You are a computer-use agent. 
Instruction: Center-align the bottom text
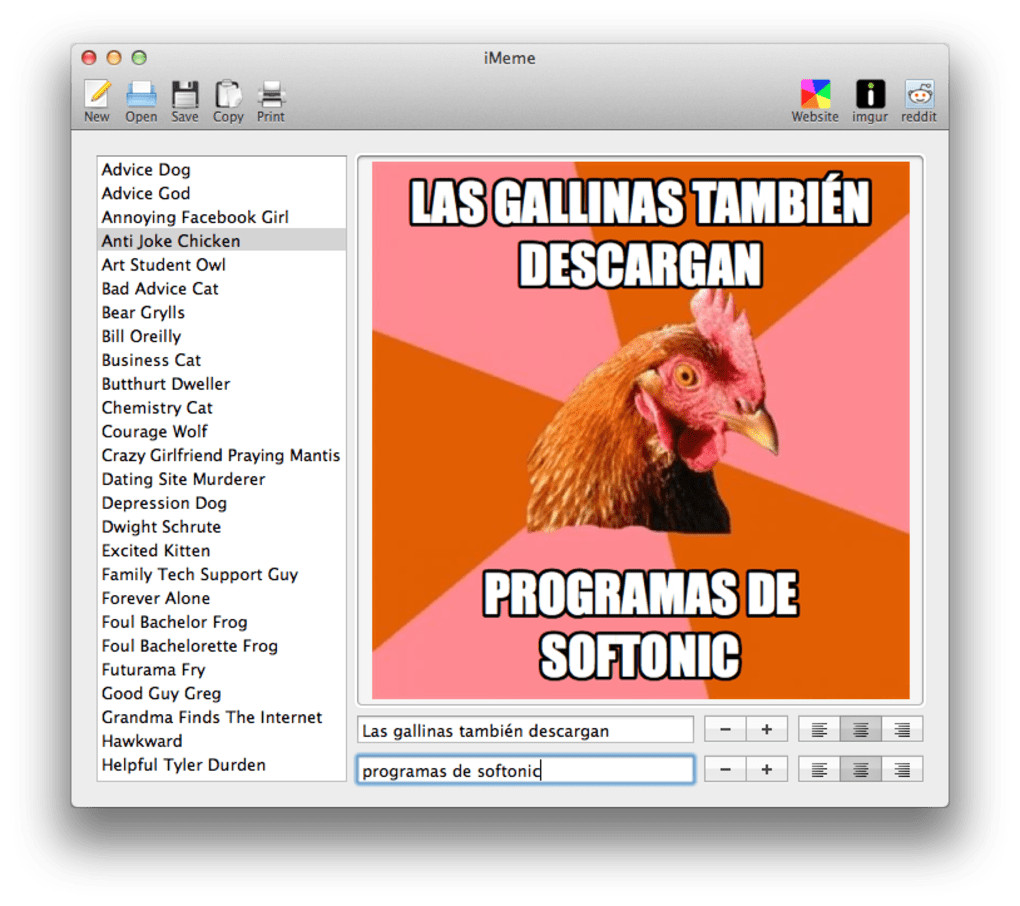pos(861,769)
